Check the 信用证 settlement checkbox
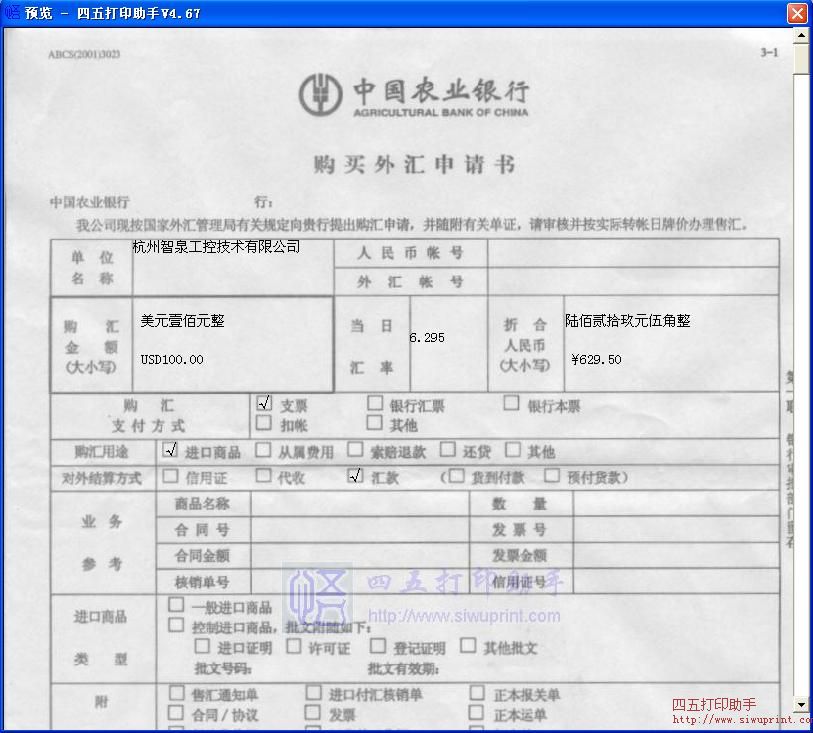 (x=172, y=477)
